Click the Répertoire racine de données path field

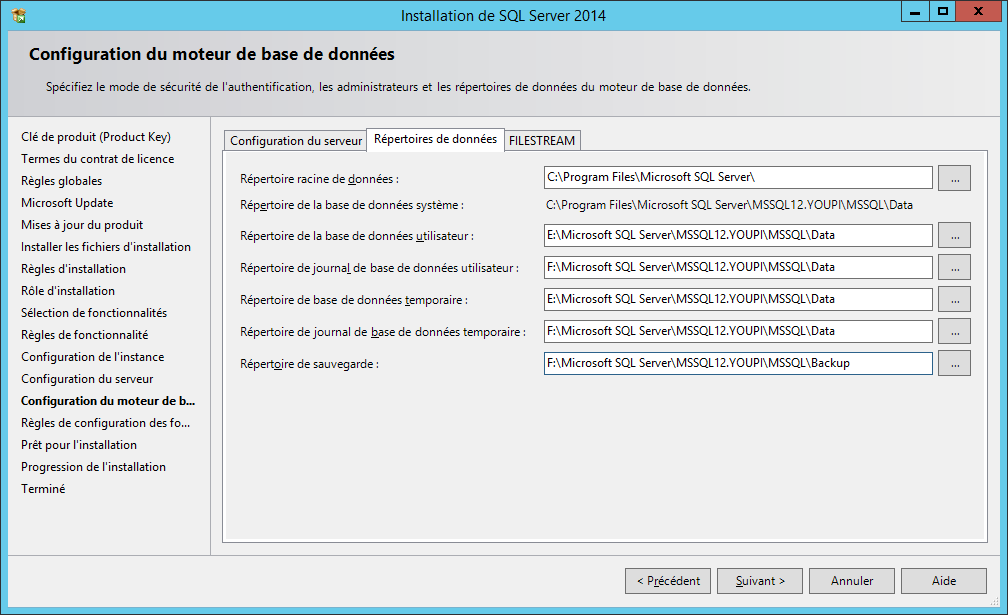(x=738, y=177)
